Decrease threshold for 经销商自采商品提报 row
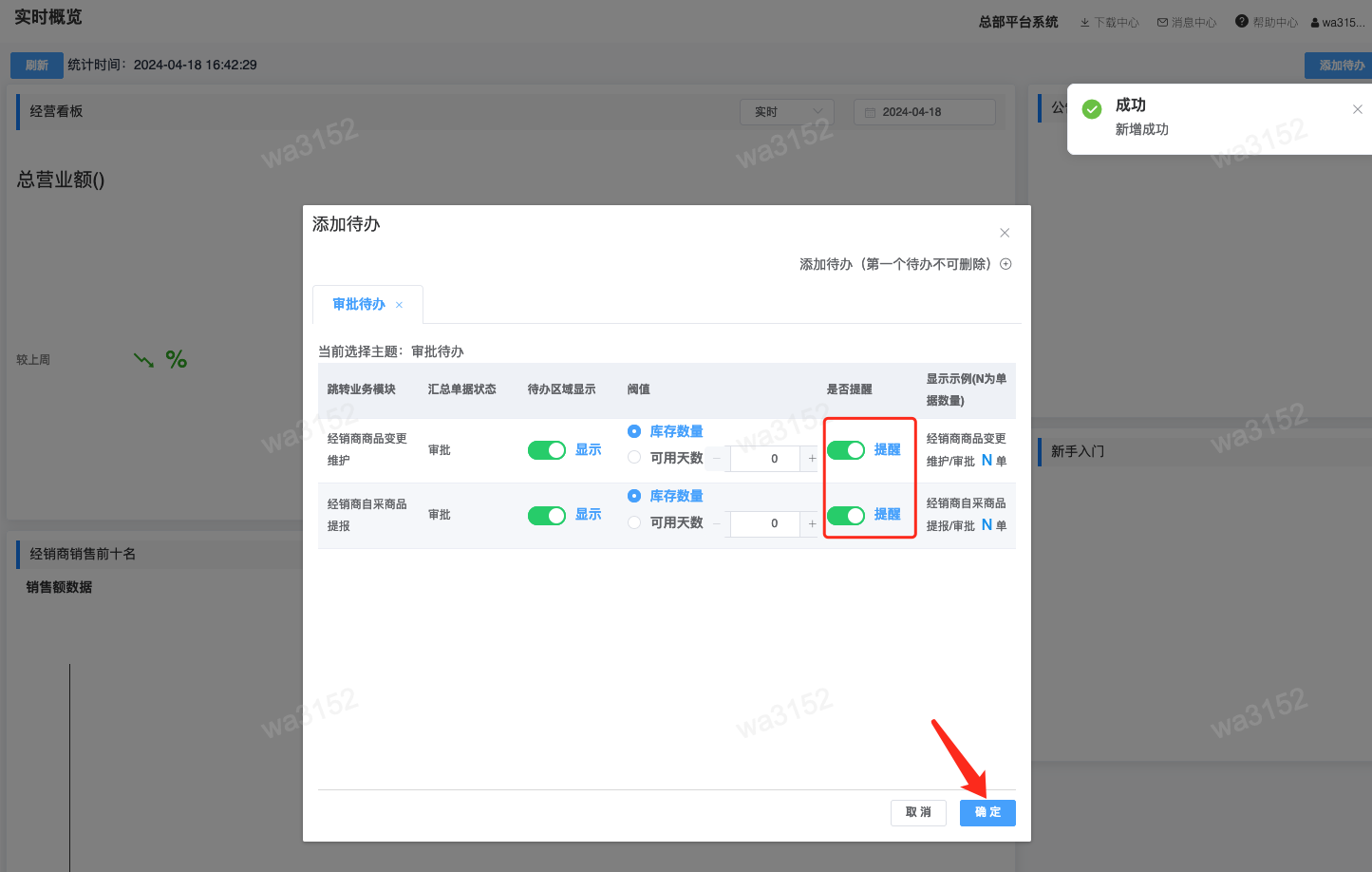 click(717, 523)
